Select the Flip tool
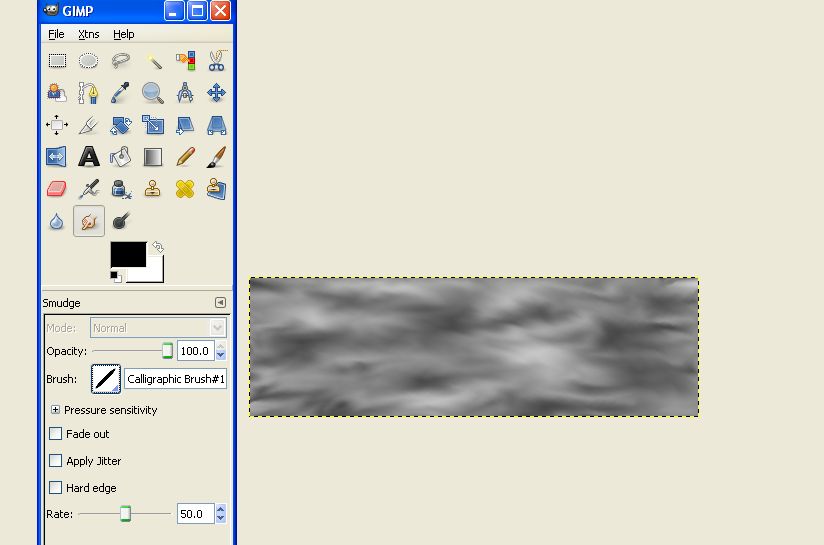This screenshot has width=824, height=545. (57, 157)
